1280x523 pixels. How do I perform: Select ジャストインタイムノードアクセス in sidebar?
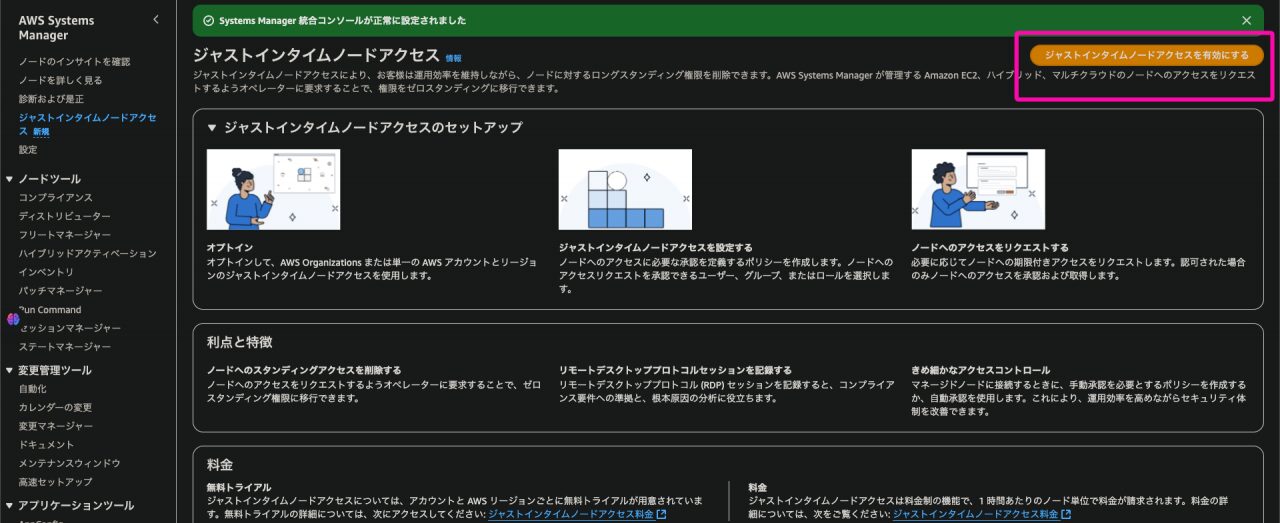click(87, 124)
